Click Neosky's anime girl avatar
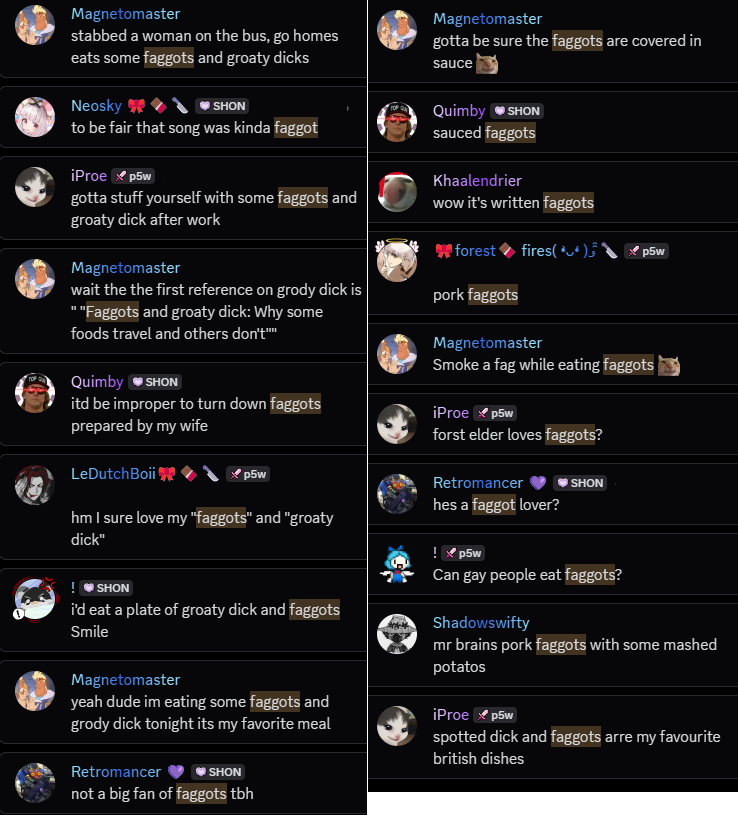This screenshot has height=815, width=738. coord(35,117)
